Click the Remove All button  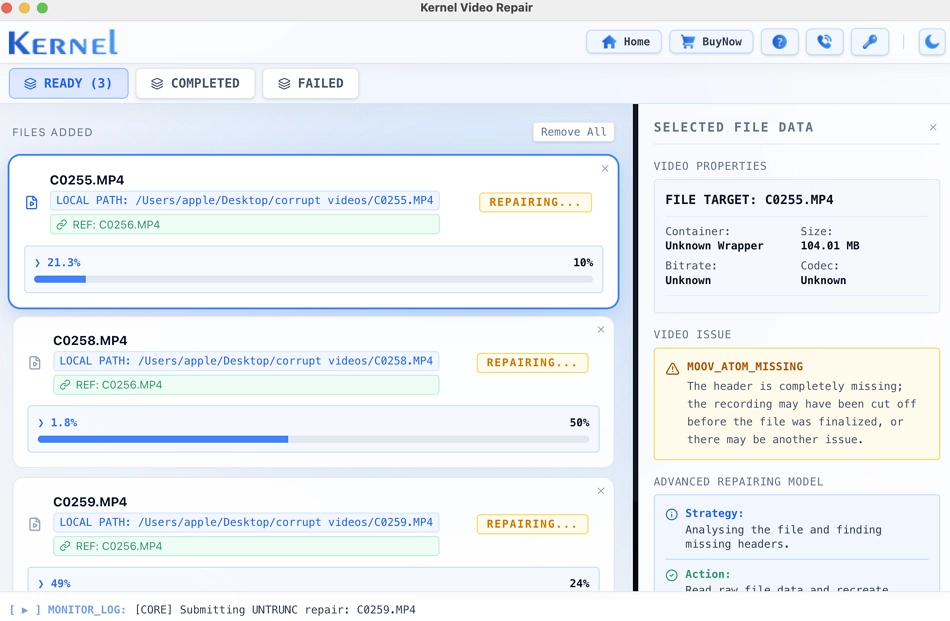[x=573, y=132]
